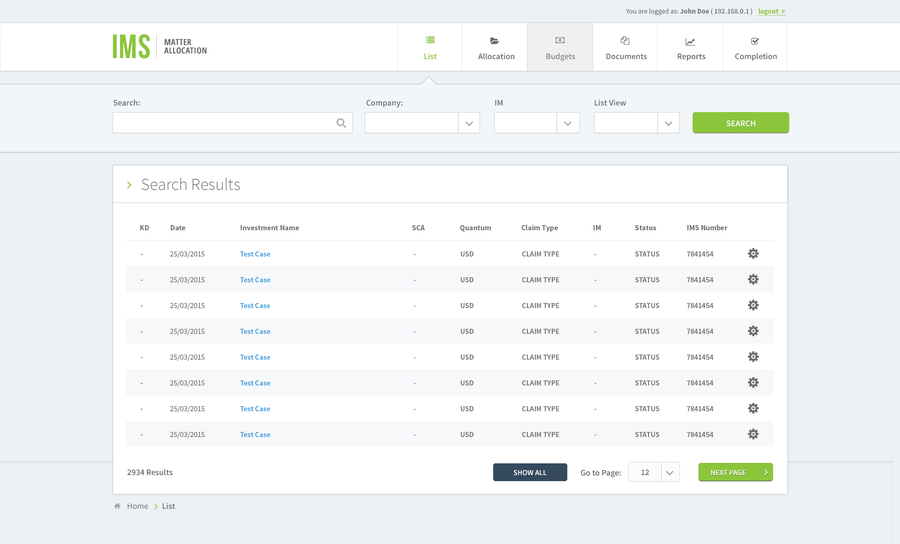Open settings gear for sixth result row

753,383
